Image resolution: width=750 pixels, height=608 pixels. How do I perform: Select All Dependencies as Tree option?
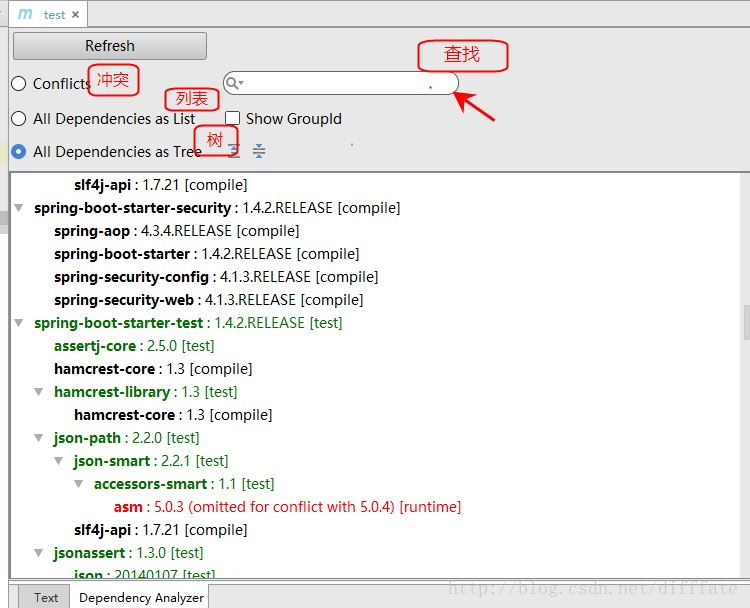[x=19, y=152]
